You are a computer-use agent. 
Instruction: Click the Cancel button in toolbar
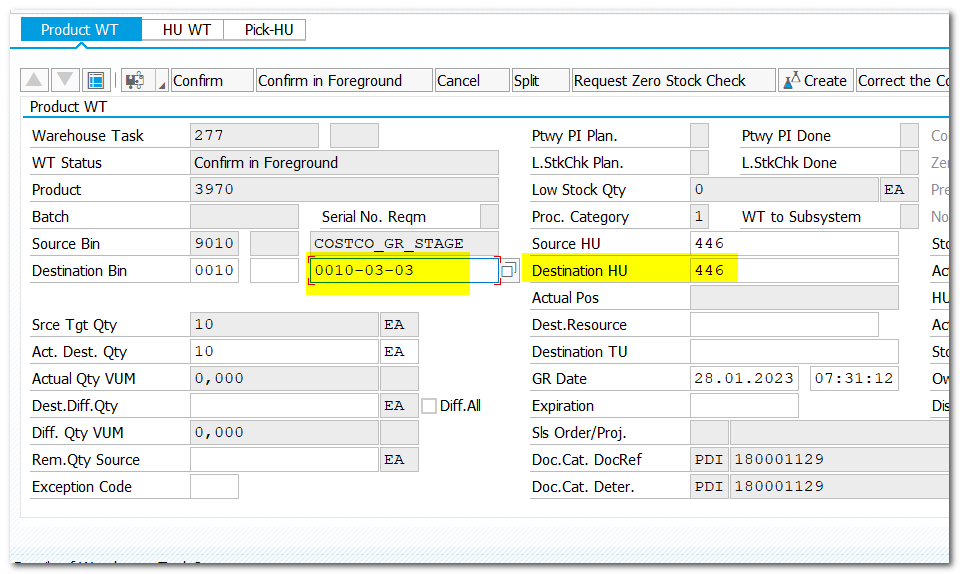459,81
